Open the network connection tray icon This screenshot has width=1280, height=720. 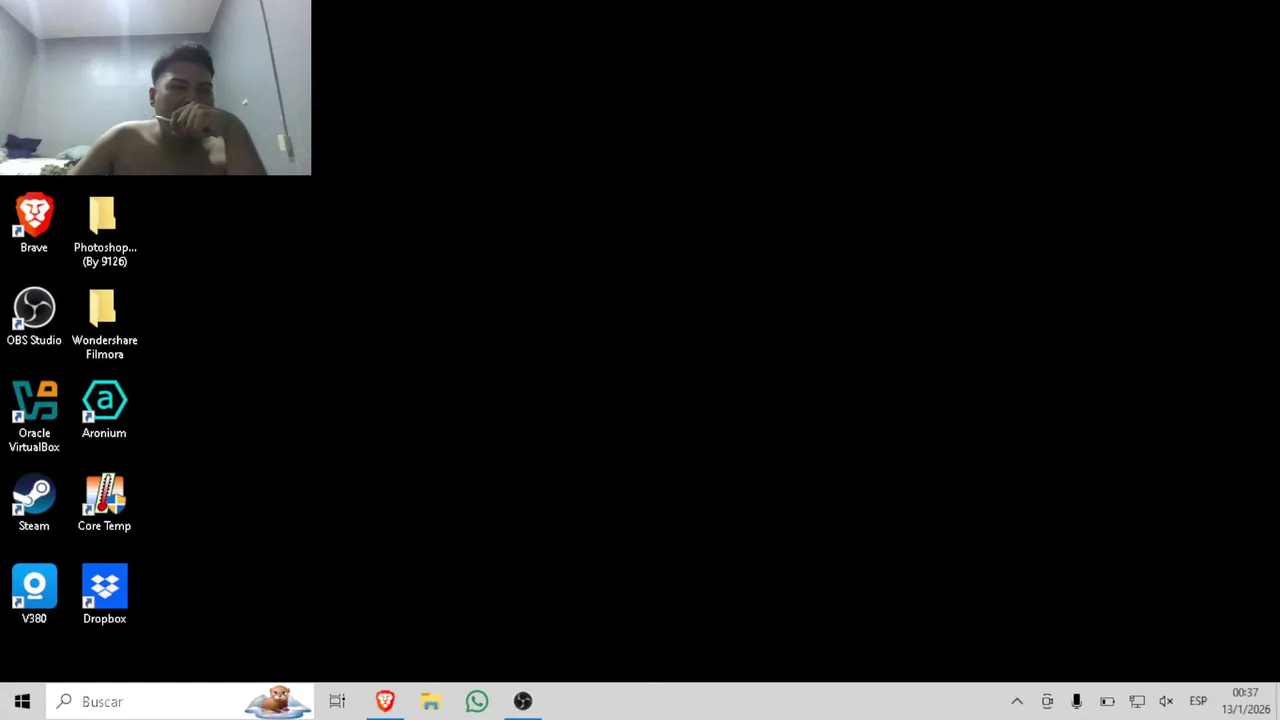(x=1137, y=702)
